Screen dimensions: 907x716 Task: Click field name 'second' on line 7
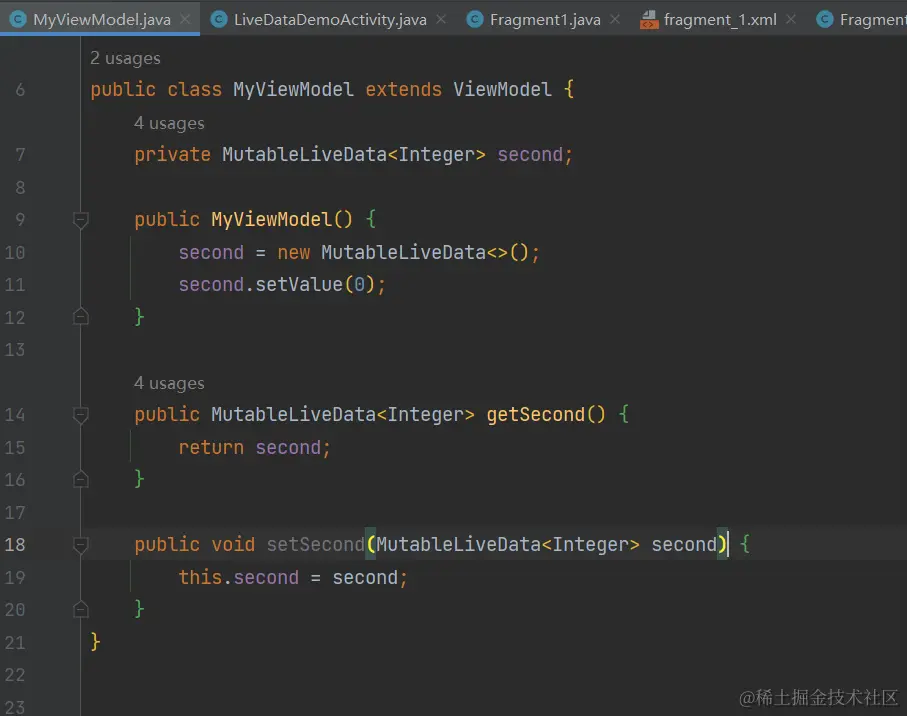[x=530, y=155]
